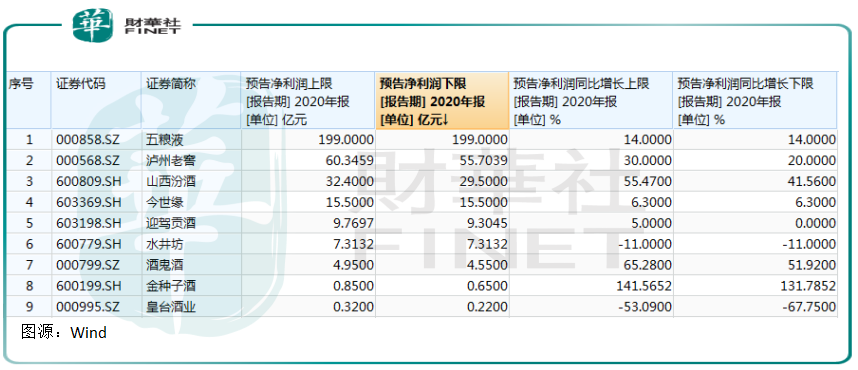Screen dimensions: 858x370
Task: Click the 皇台酒业 name cell
Action: 191,308
